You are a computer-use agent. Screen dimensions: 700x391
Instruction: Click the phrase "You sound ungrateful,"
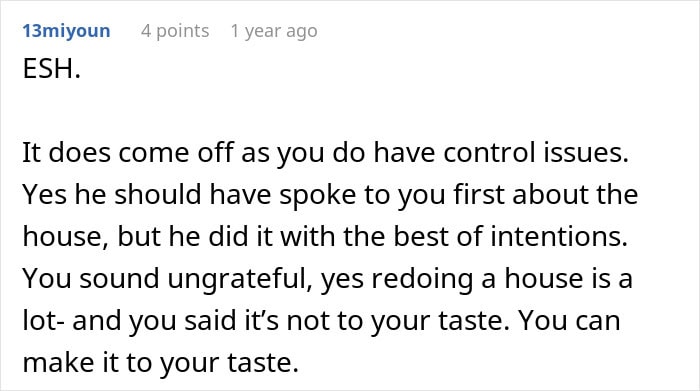tap(167, 279)
